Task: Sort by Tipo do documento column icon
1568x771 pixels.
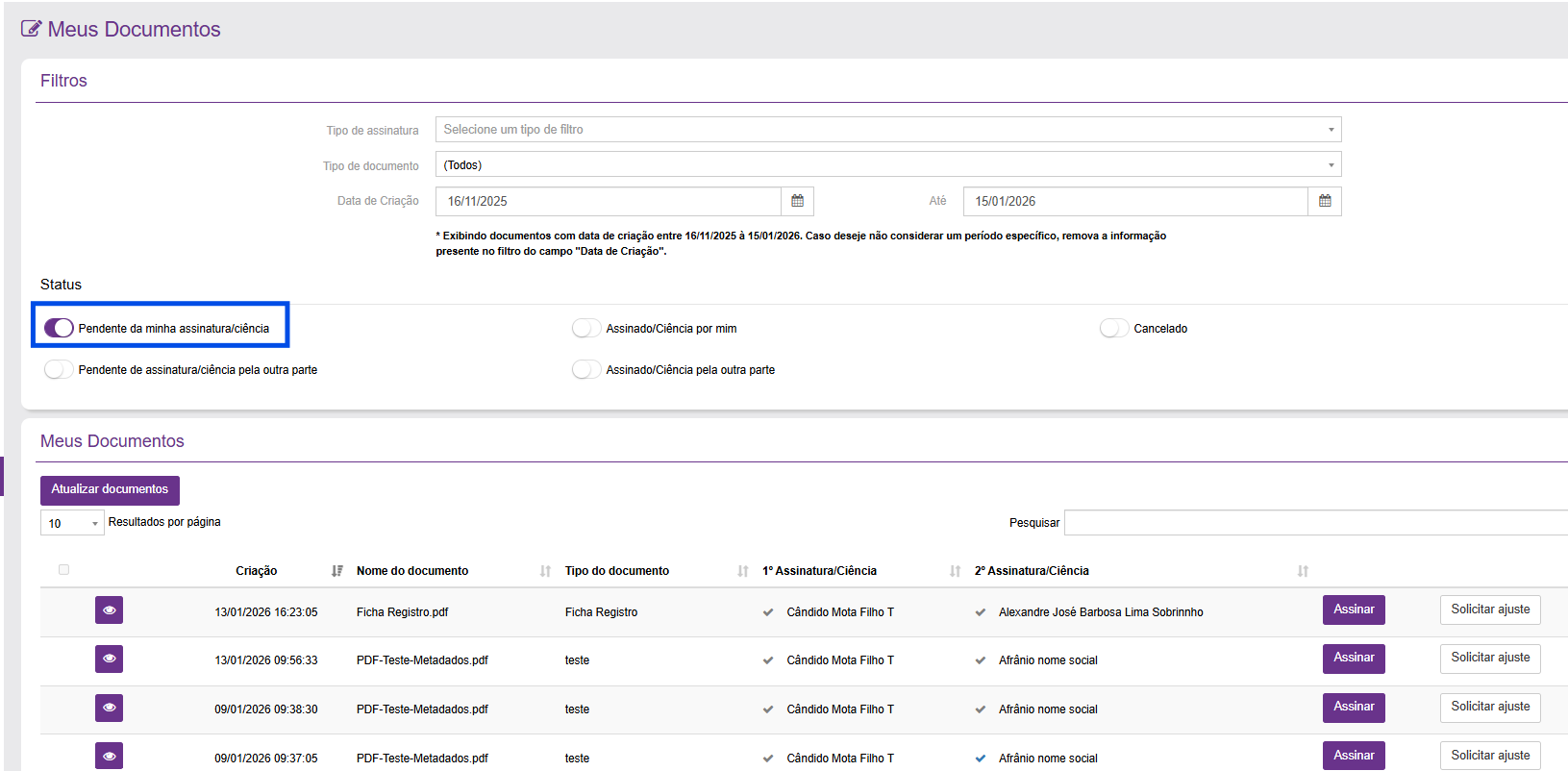Action: (742, 571)
